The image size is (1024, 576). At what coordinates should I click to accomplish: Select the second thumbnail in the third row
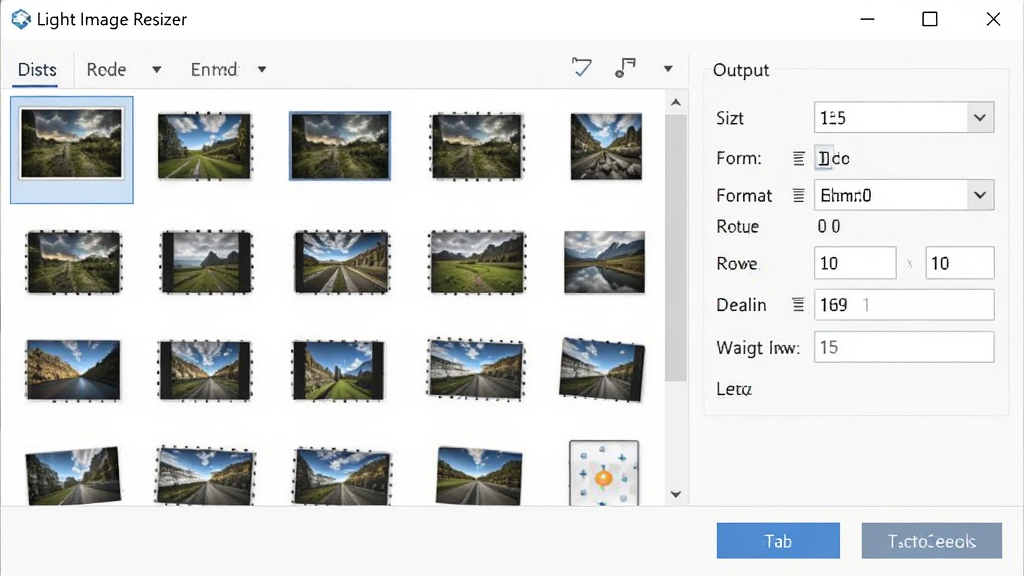205,370
